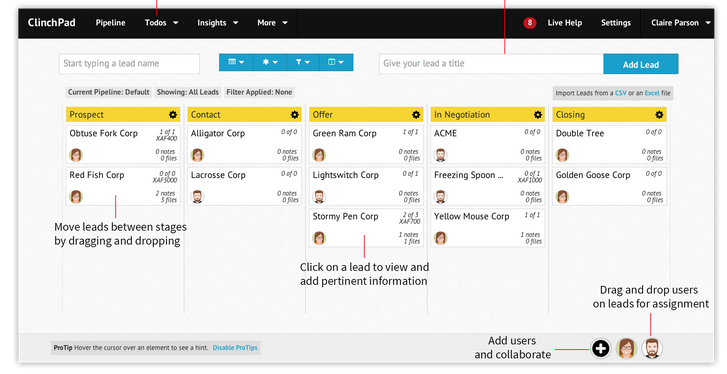727x374 pixels.
Task: Click the red notification badge showing 8
Action: pyautogui.click(x=529, y=23)
